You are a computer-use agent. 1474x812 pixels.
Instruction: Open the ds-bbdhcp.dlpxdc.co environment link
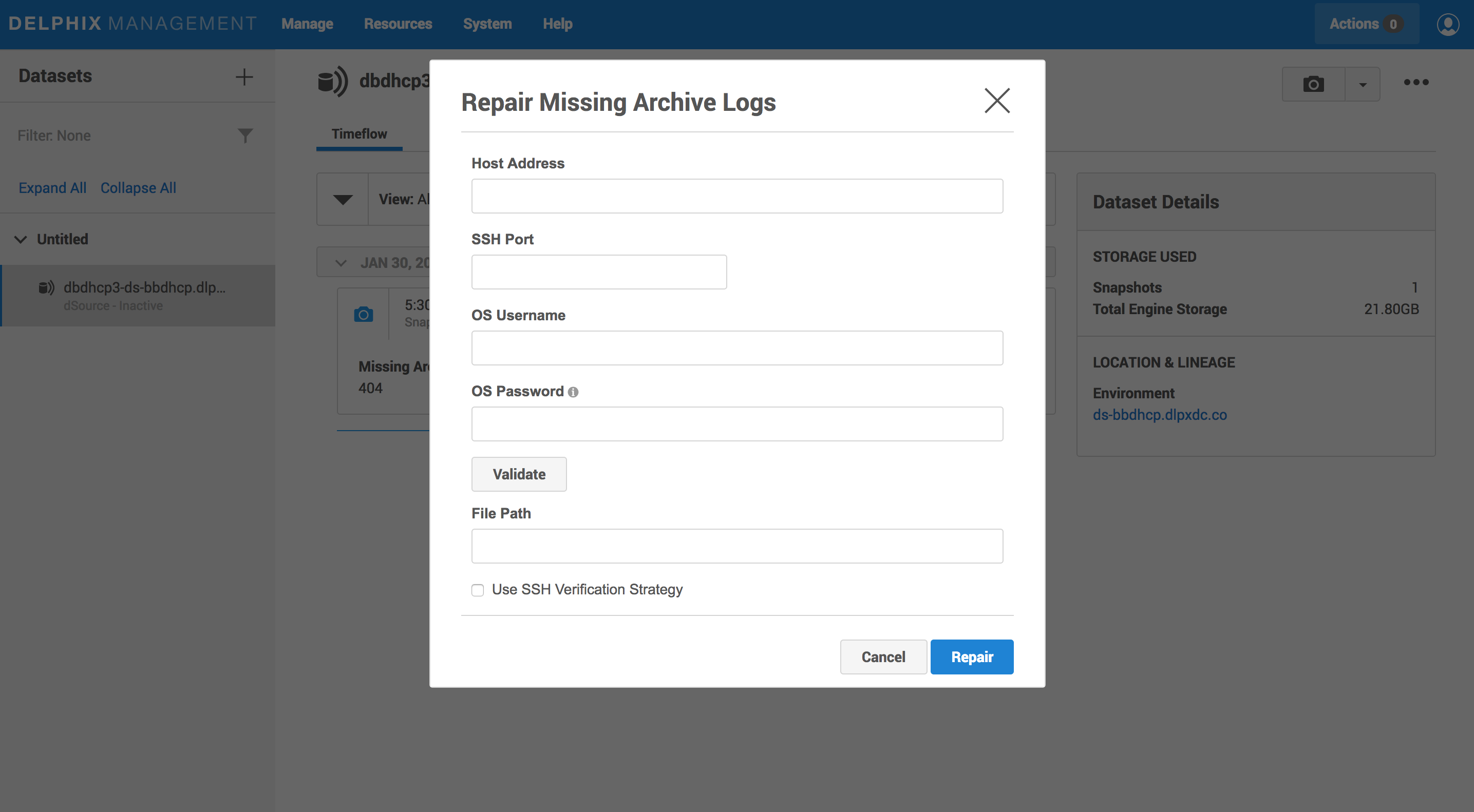point(1159,415)
